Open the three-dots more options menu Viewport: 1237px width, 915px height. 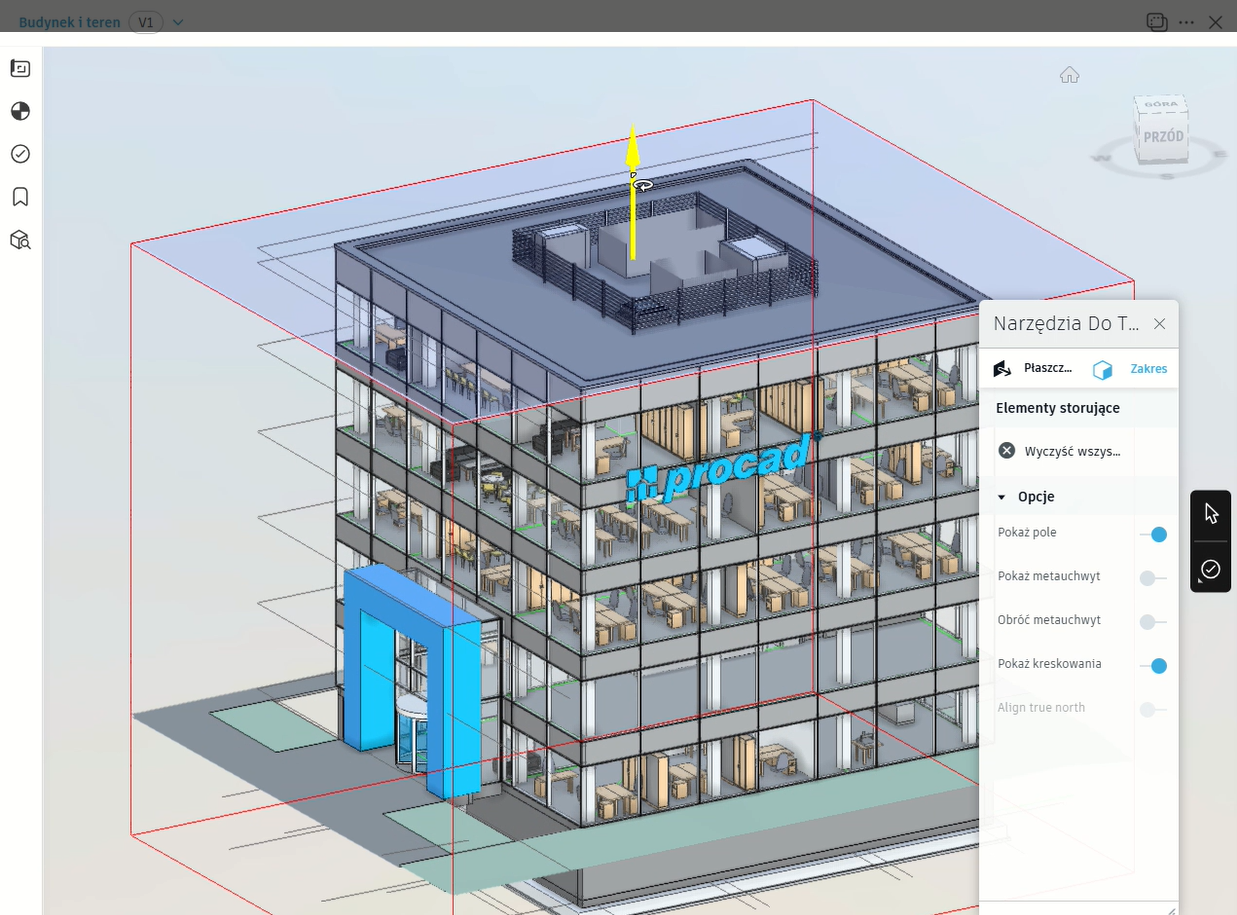pos(1186,22)
